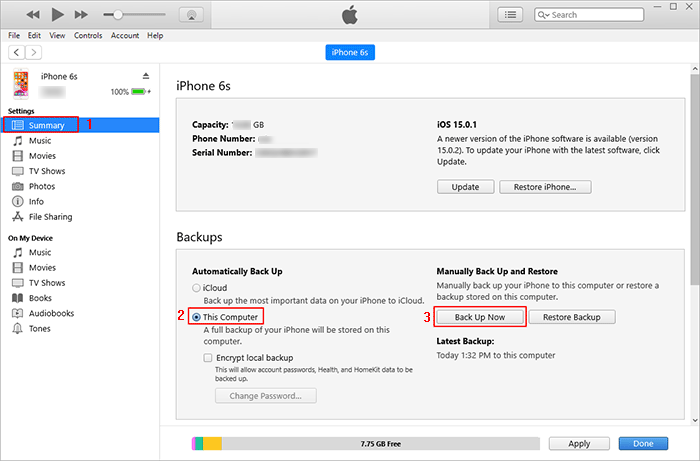The image size is (700, 461).
Task: Select the iCloud radio button
Action: 196,288
